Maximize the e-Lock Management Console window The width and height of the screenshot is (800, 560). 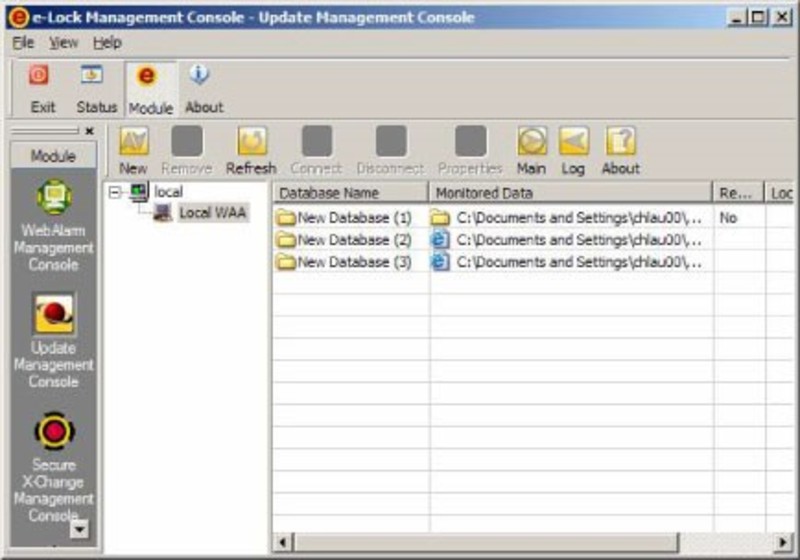(758, 18)
